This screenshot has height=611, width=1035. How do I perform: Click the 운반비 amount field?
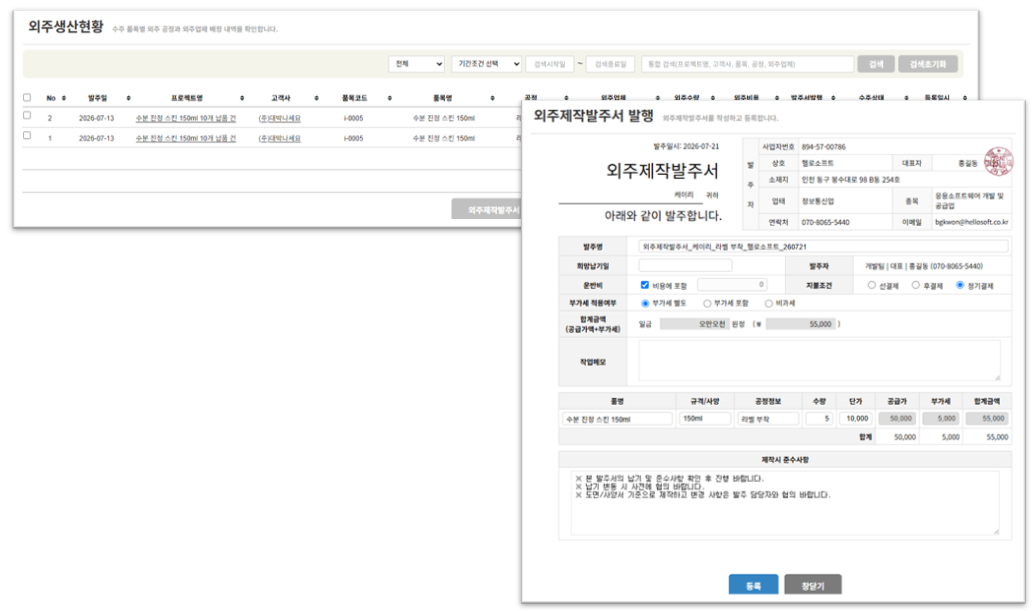tap(732, 284)
